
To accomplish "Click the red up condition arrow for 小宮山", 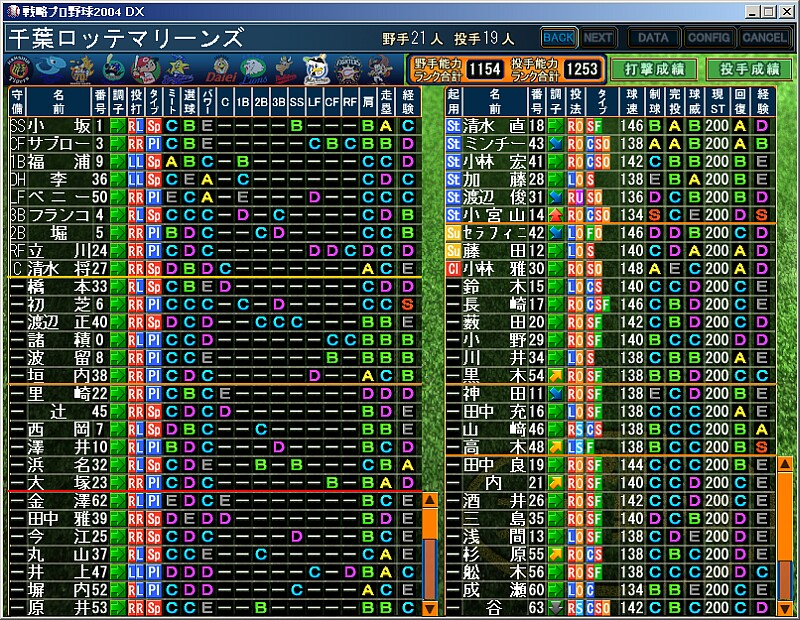I will point(555,215).
